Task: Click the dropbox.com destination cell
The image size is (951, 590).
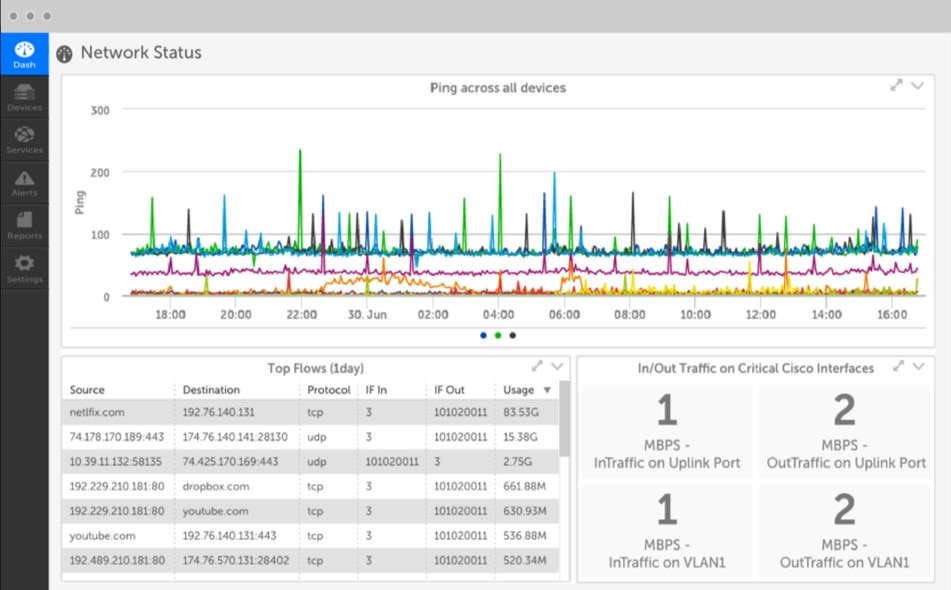Action: (216, 486)
